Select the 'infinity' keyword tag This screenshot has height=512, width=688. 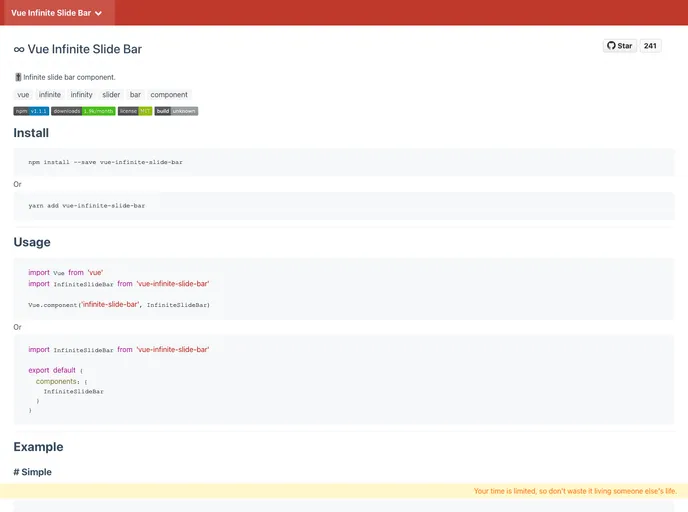point(82,95)
